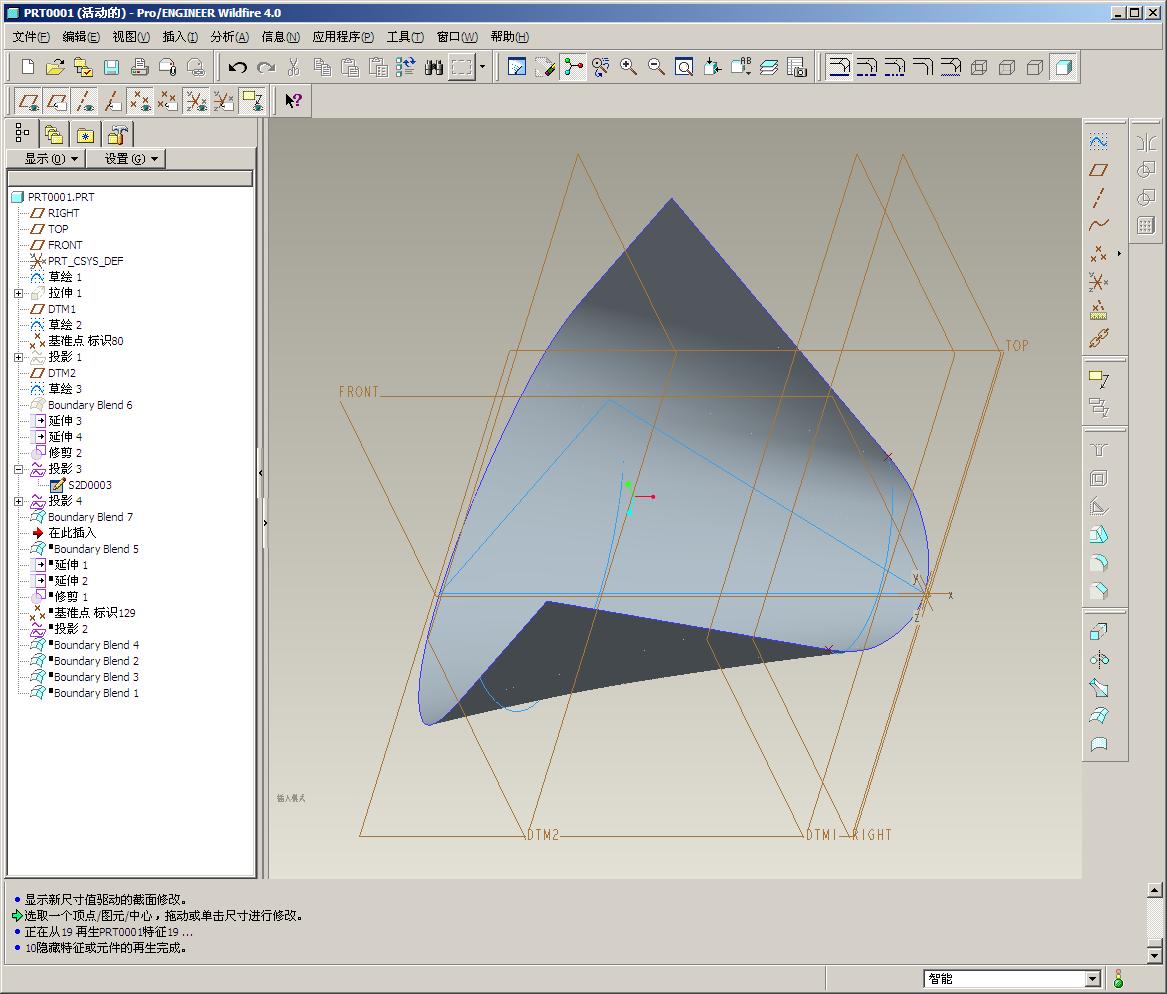Select the Sketch tool in right toolbar
Image resolution: width=1167 pixels, height=994 pixels.
click(x=1099, y=142)
